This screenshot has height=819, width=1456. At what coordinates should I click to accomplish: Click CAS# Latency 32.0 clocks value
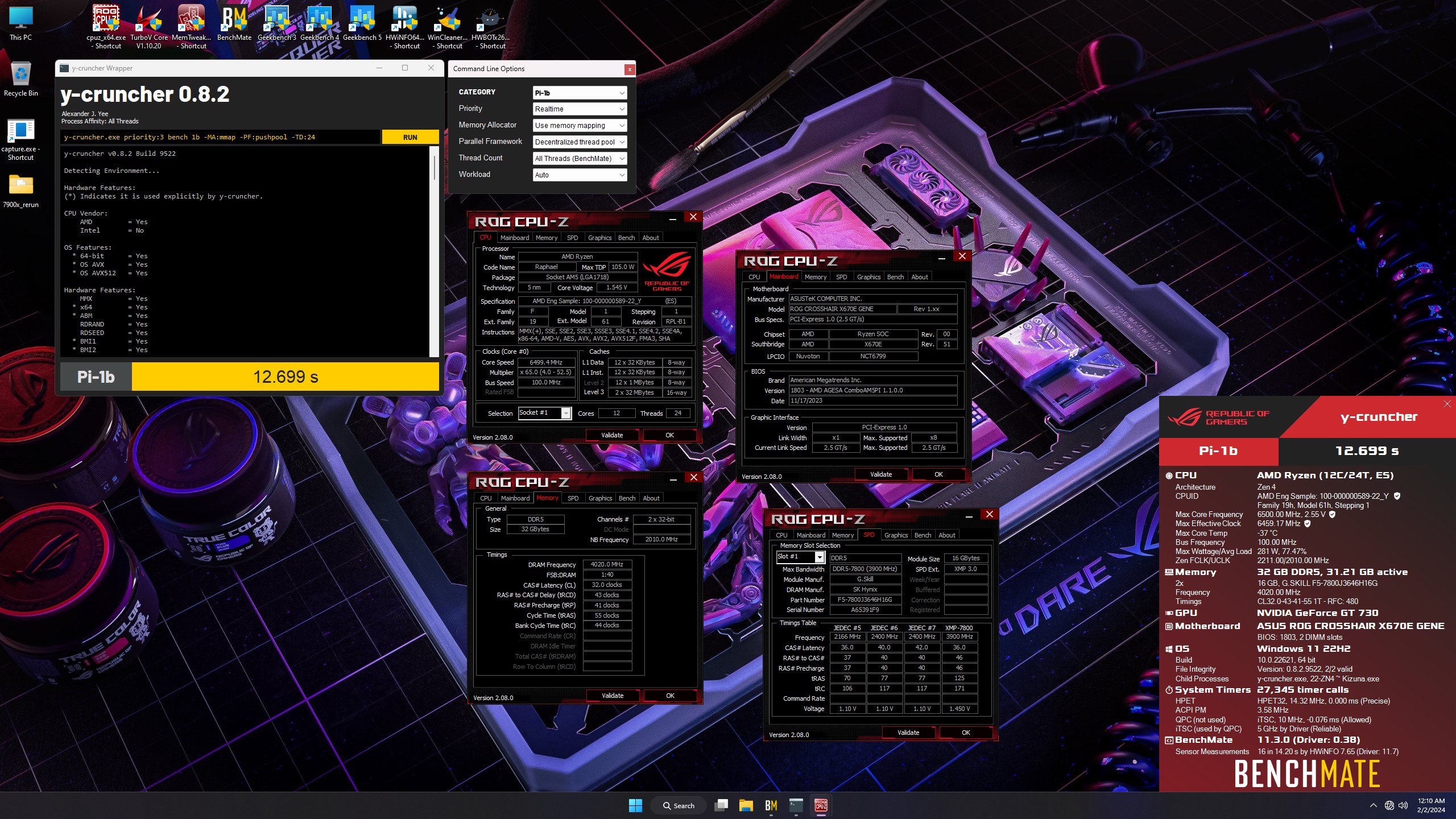(x=607, y=585)
